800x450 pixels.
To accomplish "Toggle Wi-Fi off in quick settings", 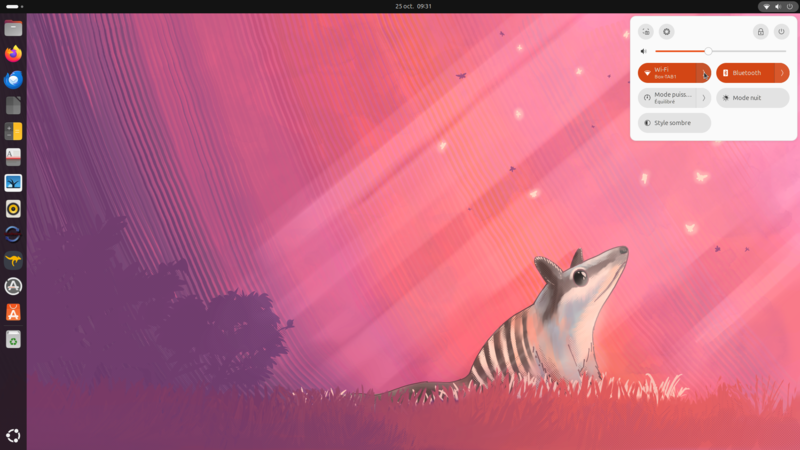I will [x=667, y=73].
